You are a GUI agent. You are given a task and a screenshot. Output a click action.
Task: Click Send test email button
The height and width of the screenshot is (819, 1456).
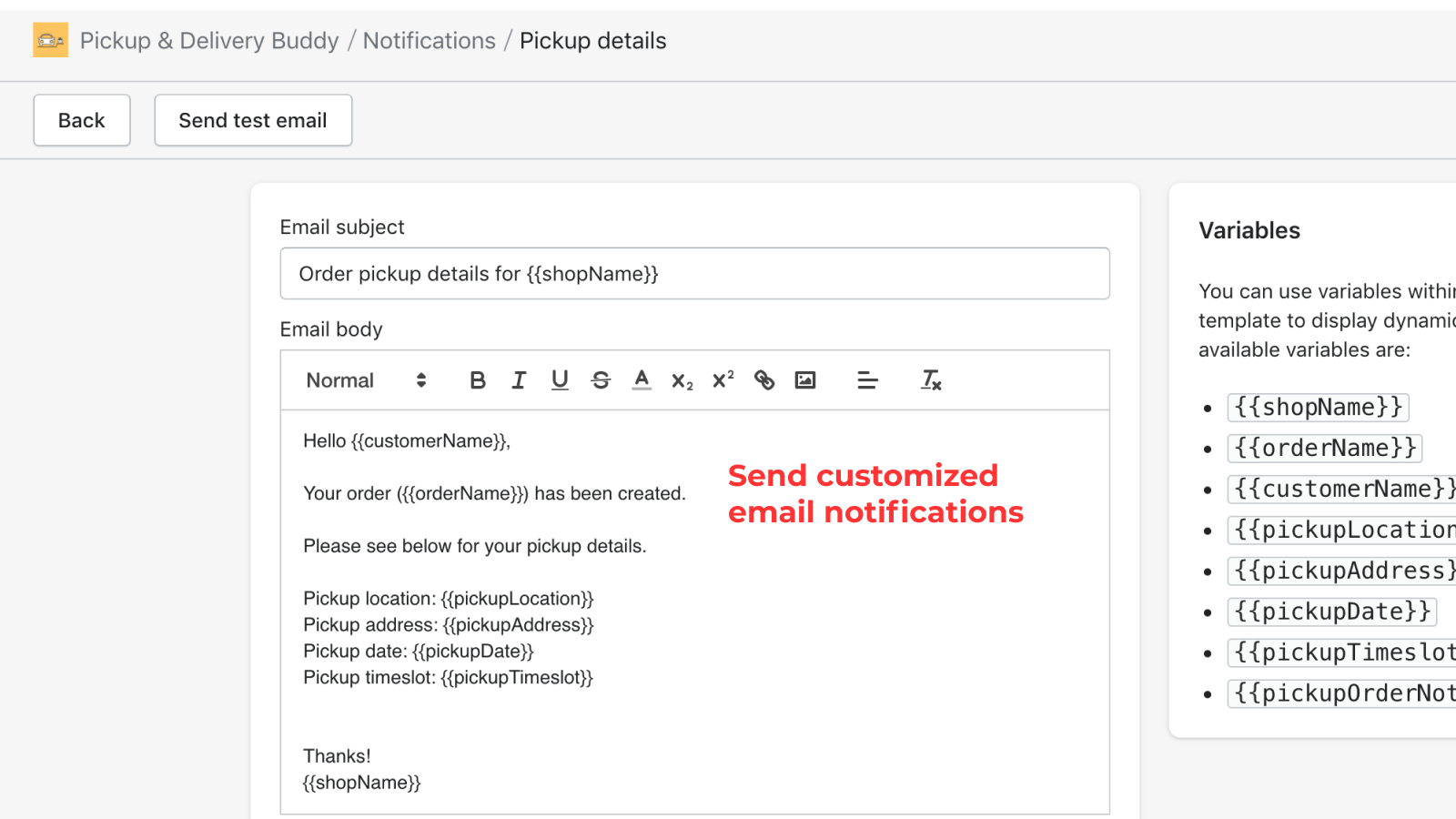pyautogui.click(x=253, y=120)
